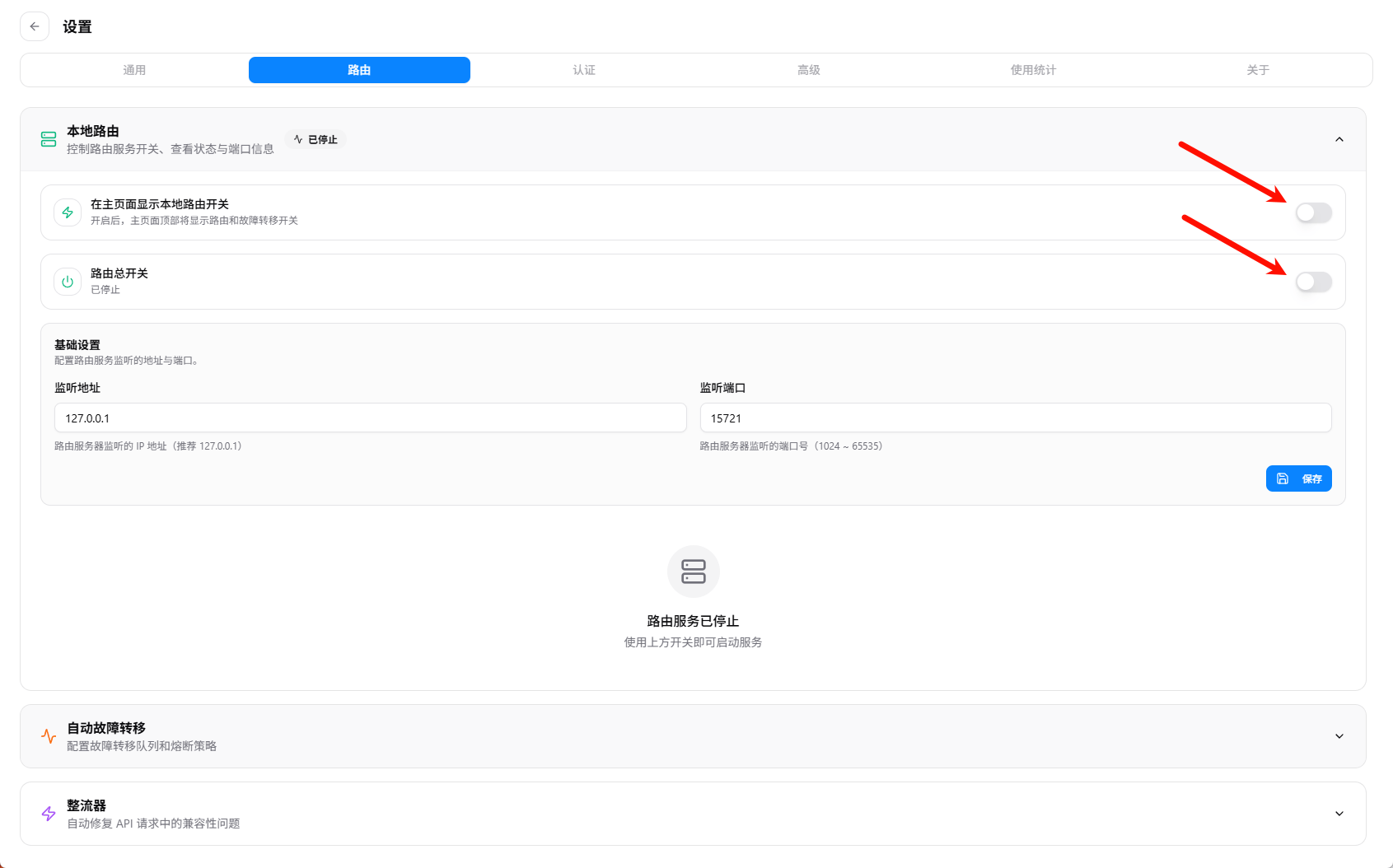The height and width of the screenshot is (868, 1393).
Task: Click the 自动故障转移 heading text
Action: click(x=106, y=728)
